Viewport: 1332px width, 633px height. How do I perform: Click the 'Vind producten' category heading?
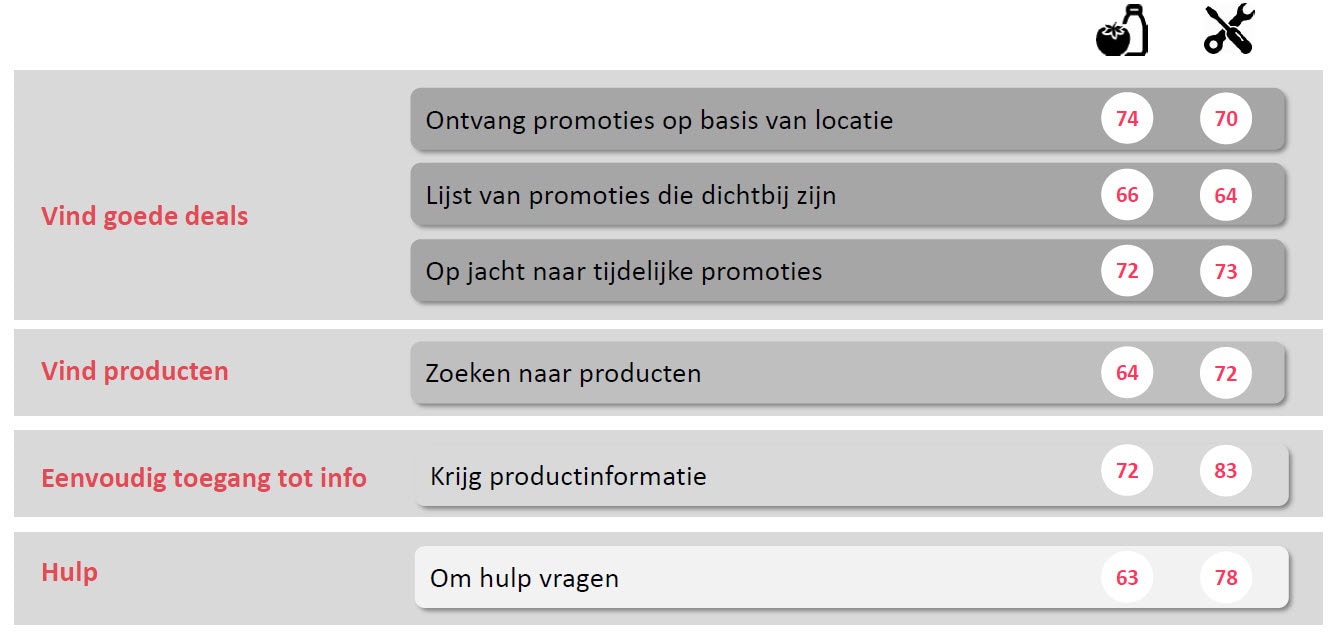coord(135,371)
